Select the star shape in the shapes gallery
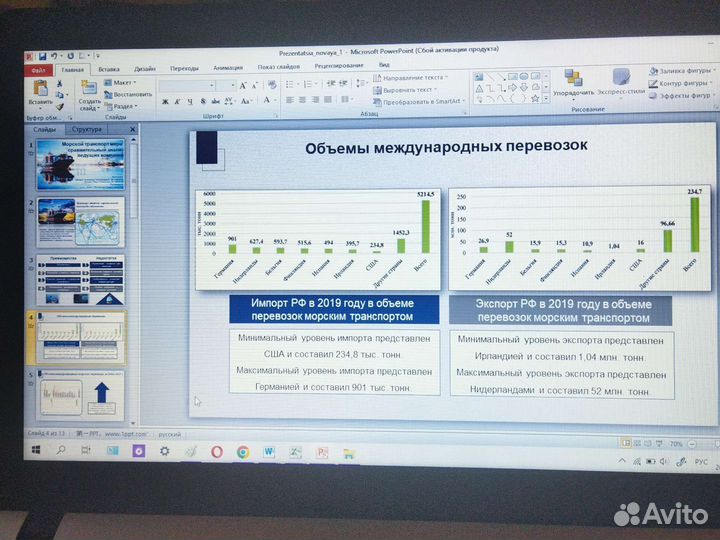The image size is (720, 540). tap(535, 99)
